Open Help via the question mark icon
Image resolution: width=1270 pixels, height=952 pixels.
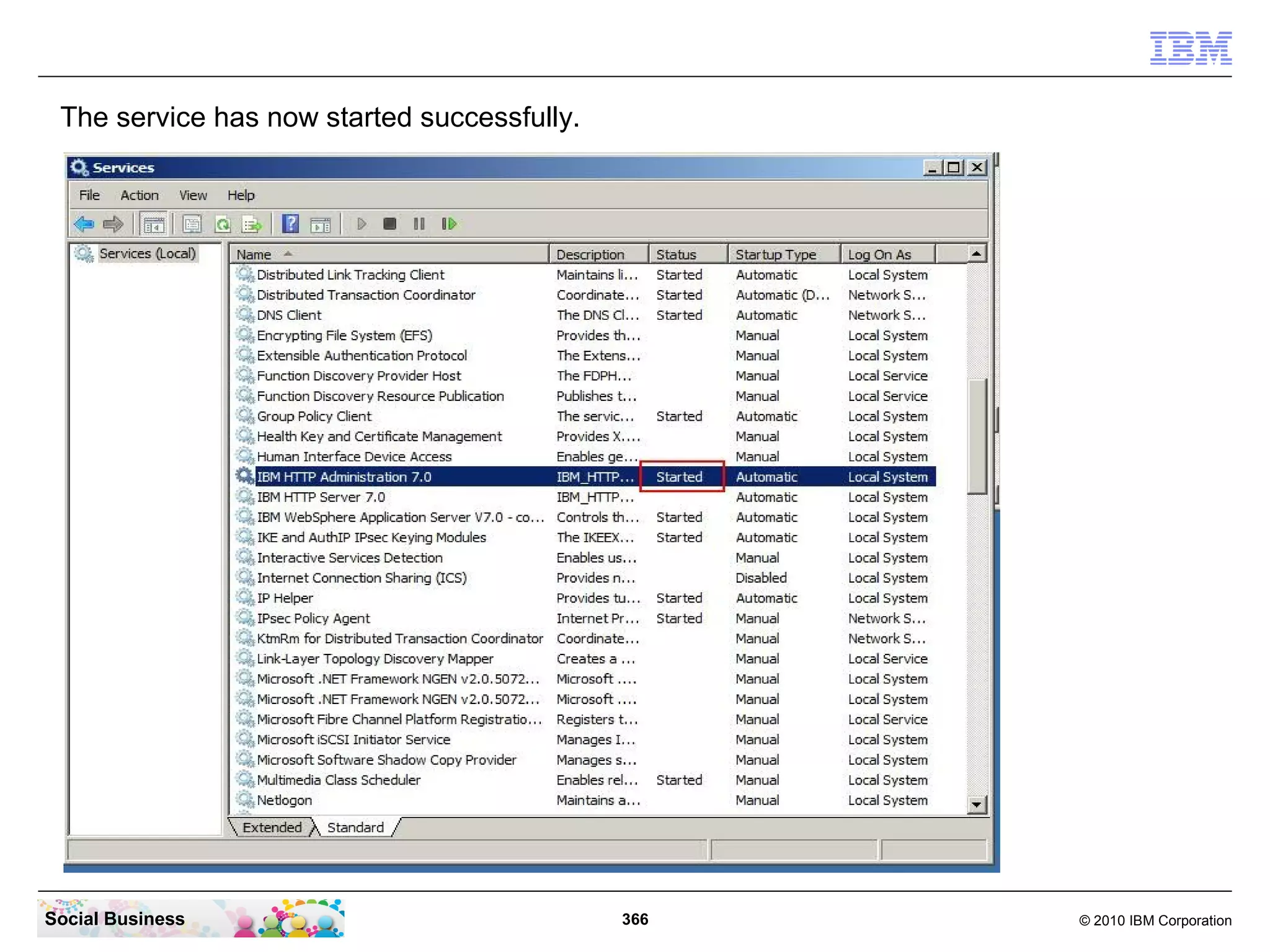coord(290,224)
